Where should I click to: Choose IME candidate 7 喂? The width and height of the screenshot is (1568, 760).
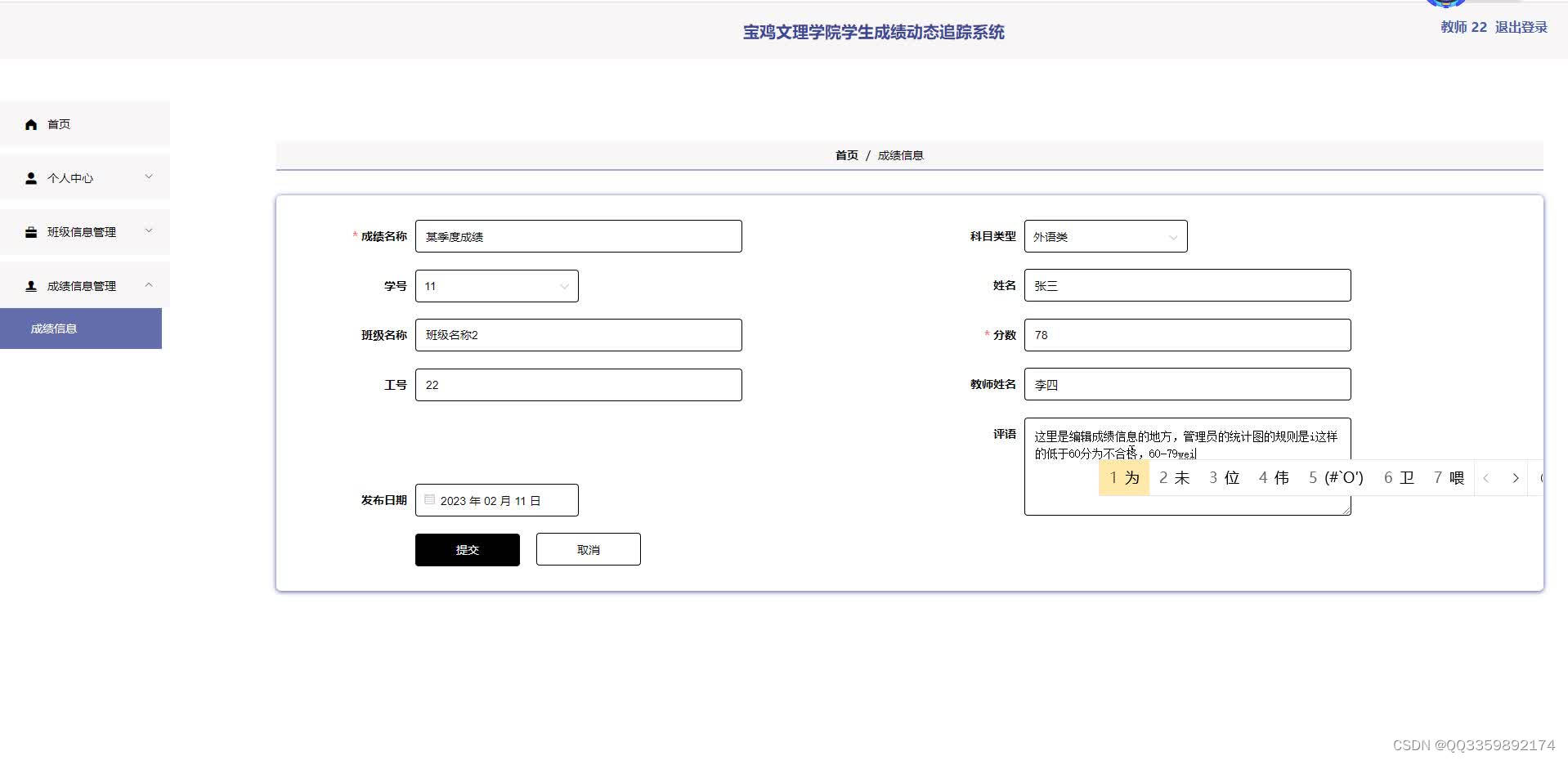coord(1449,478)
